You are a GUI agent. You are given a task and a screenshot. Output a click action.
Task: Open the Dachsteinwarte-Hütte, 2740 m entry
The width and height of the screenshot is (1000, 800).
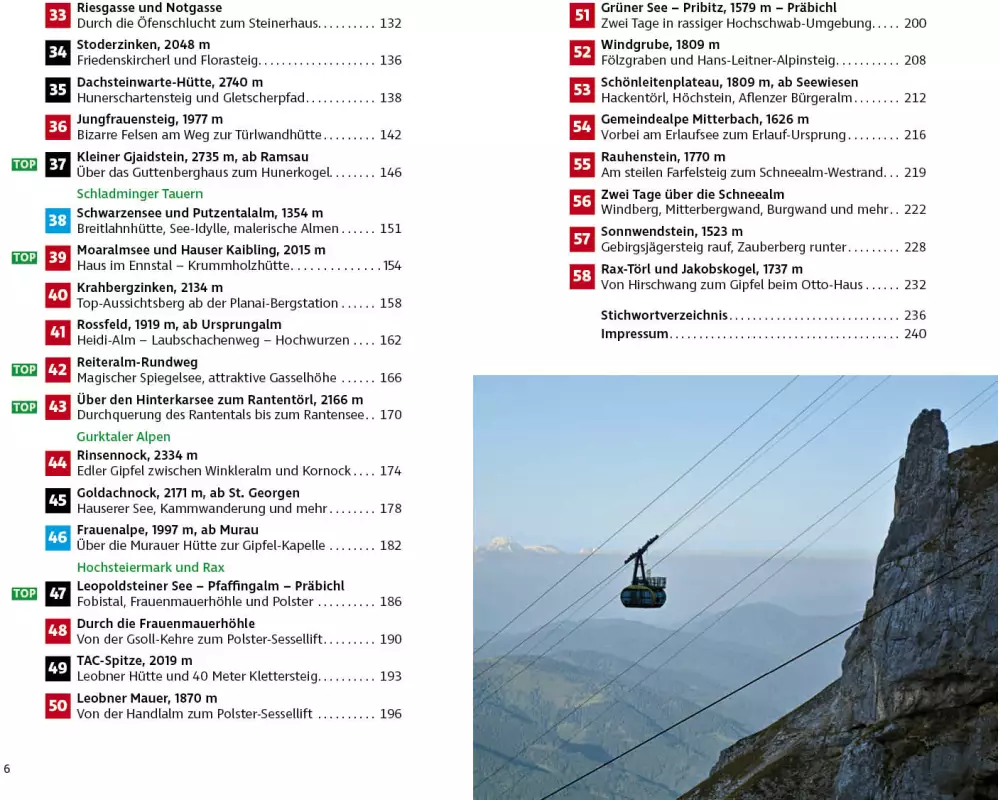click(169, 82)
